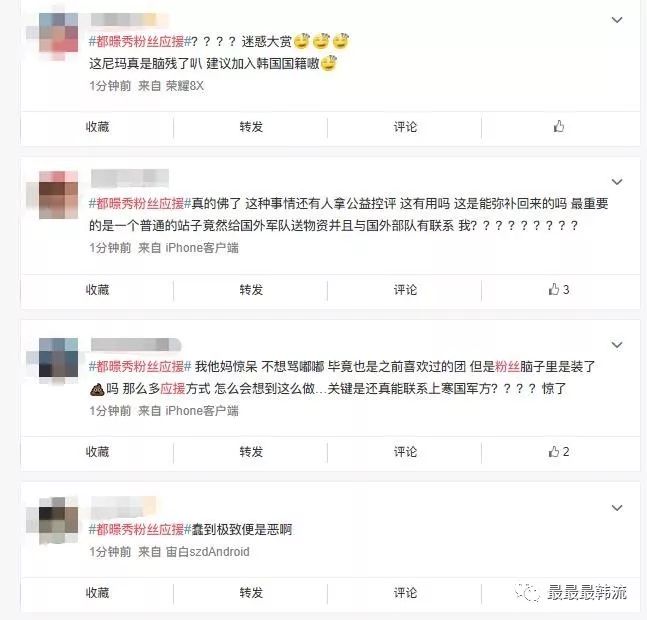
Task: Click 转发 under the last post
Action: (x=251, y=593)
